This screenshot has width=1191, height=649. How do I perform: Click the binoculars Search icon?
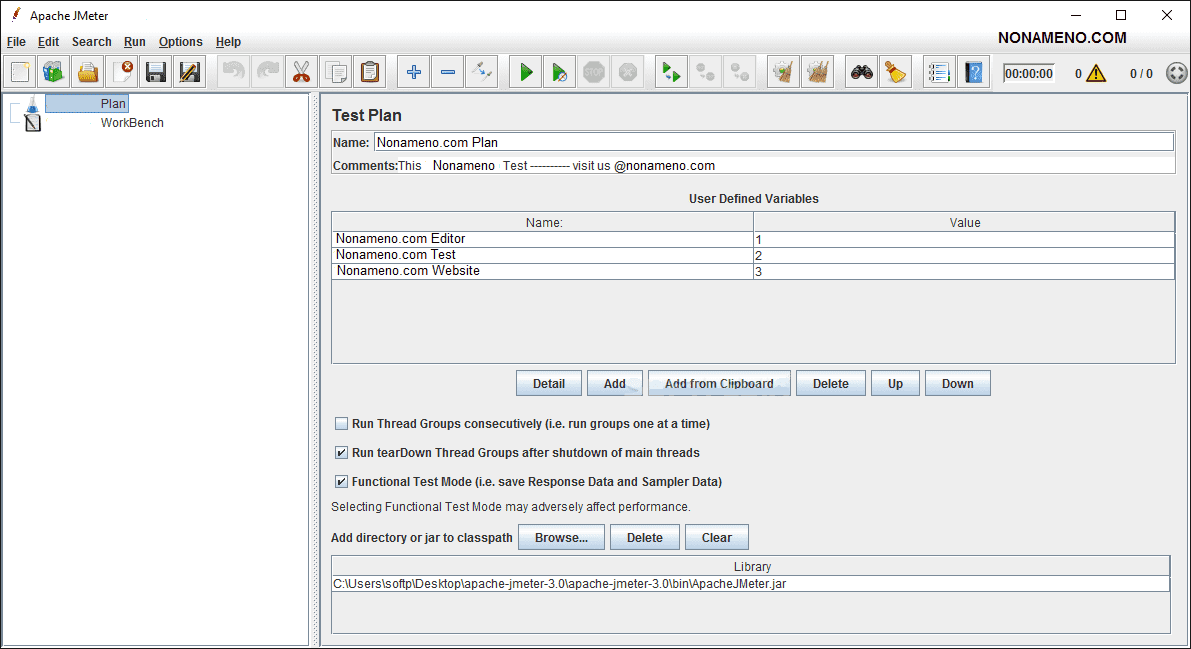point(861,72)
